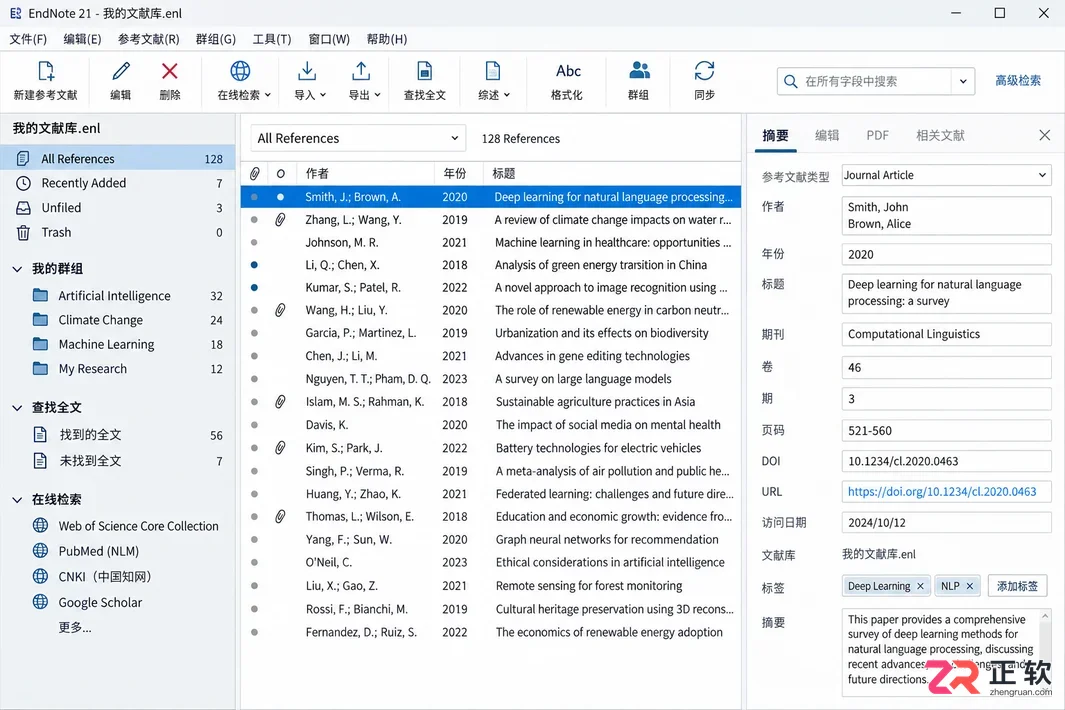The height and width of the screenshot is (710, 1065).
Task: Click the 高级检索 advanced search link
Action: [1017, 81]
